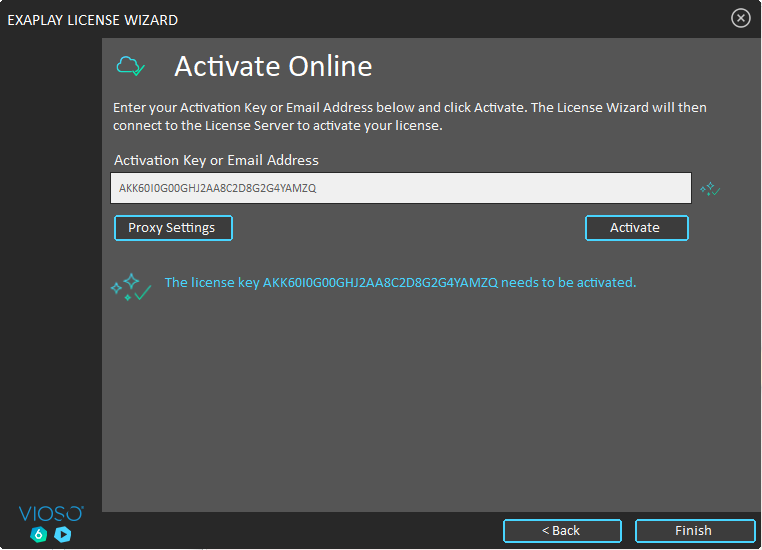Focus the Activation Key or Email input field

(x=400, y=188)
